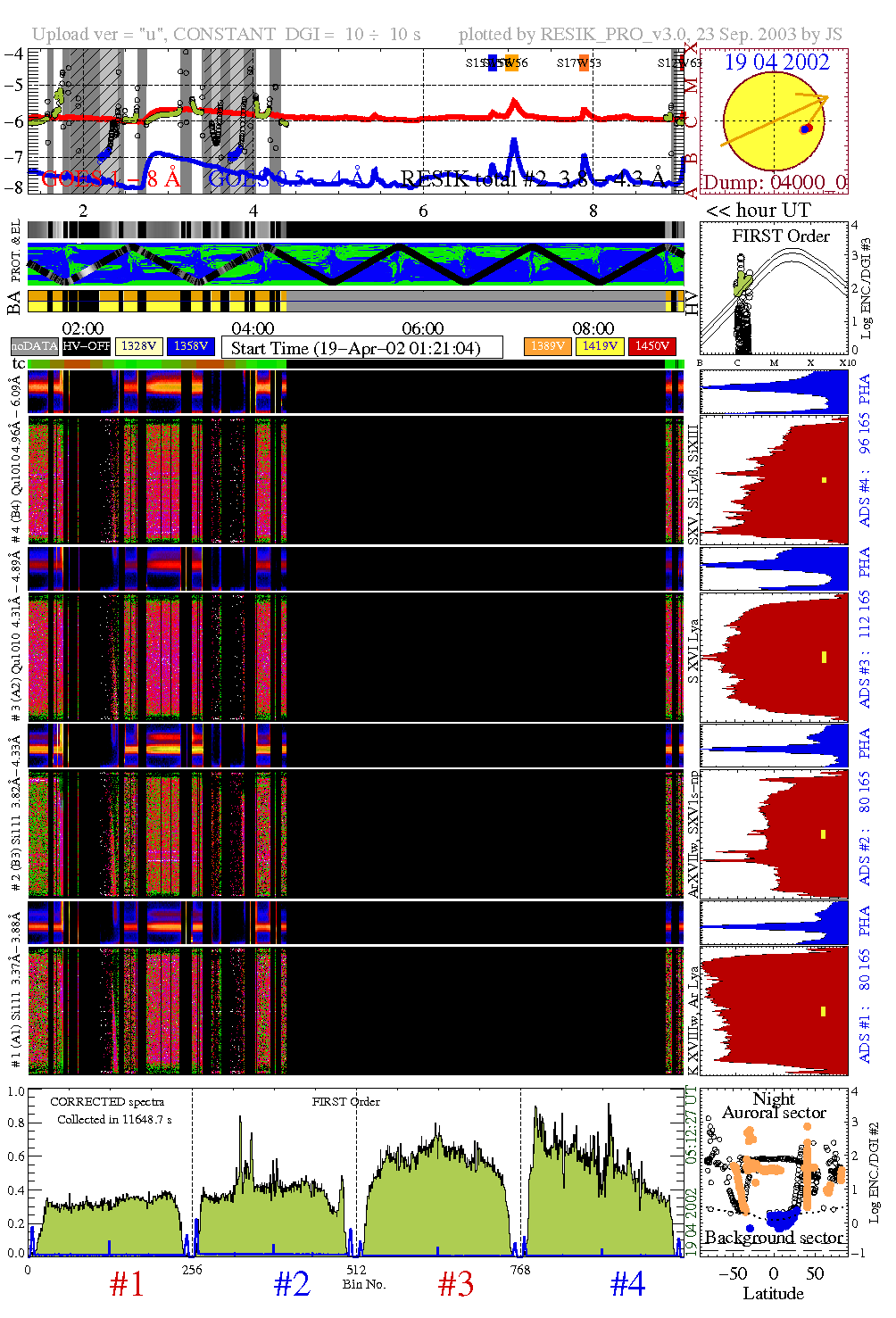This screenshot has height=1318, width=896.
Task: Select the yellow 1419V legend box
Action: [599, 346]
